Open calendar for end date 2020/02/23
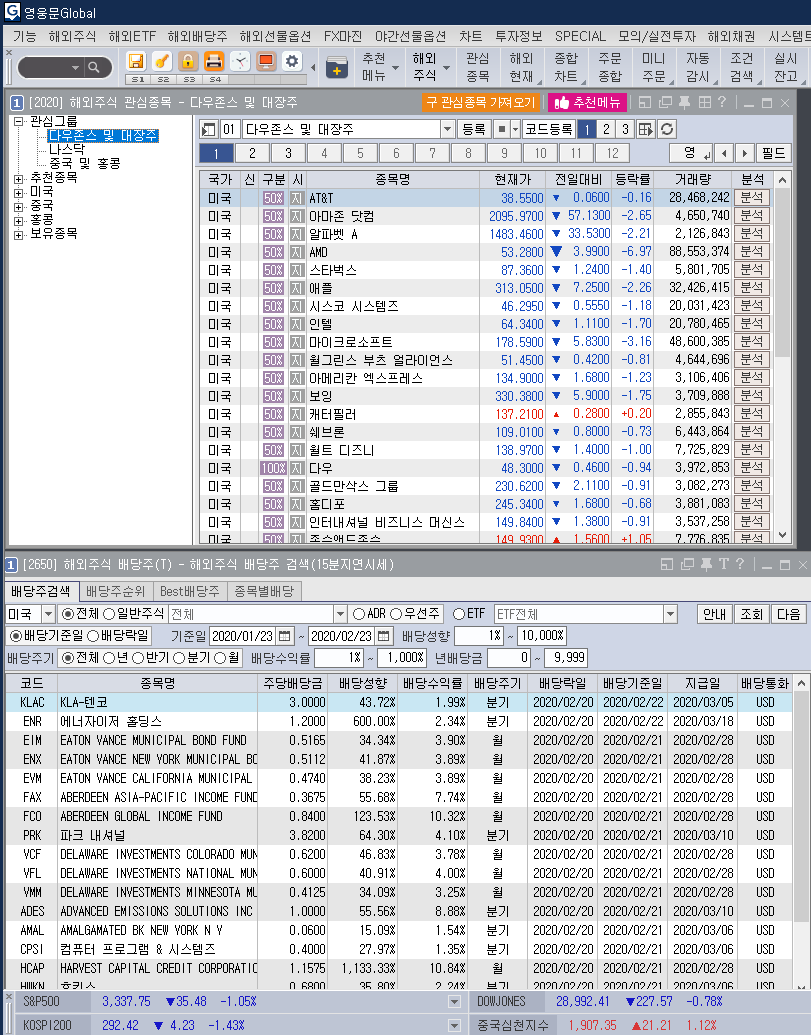Viewport: 811px width, 1035px height. [383, 636]
